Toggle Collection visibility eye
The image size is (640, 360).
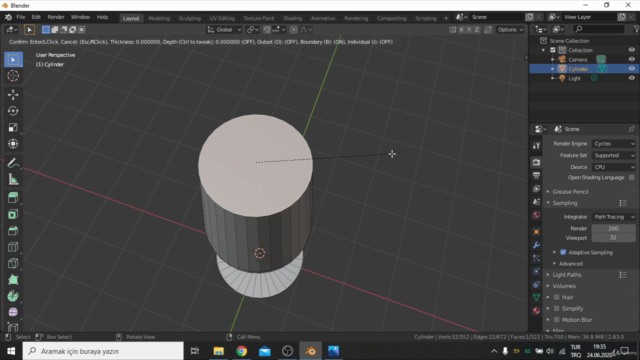(x=631, y=50)
